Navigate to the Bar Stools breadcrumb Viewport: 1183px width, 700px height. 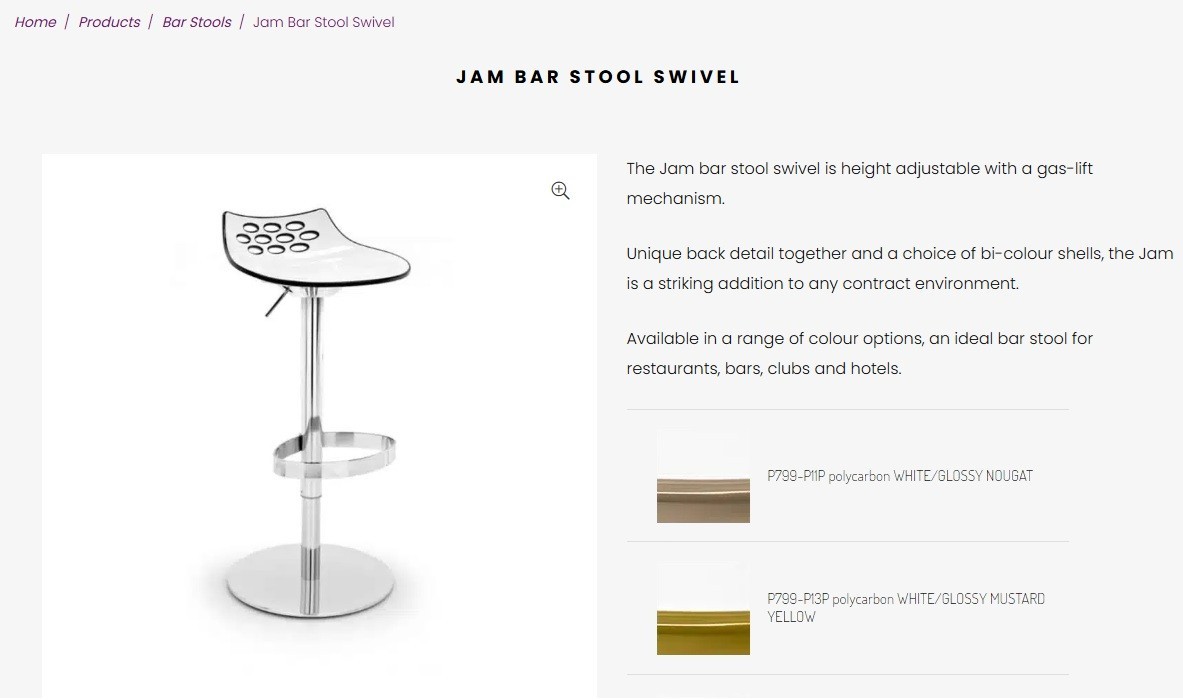(x=196, y=22)
